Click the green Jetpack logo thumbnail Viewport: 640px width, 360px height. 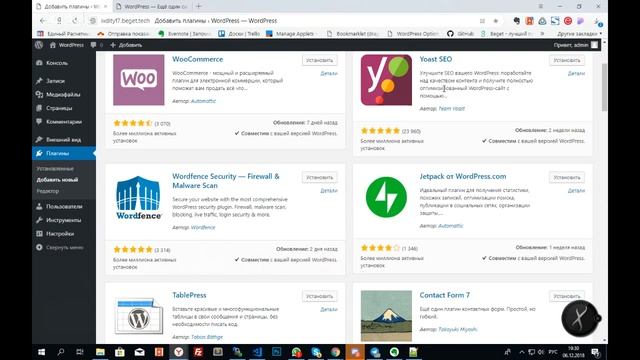pyautogui.click(x=386, y=198)
